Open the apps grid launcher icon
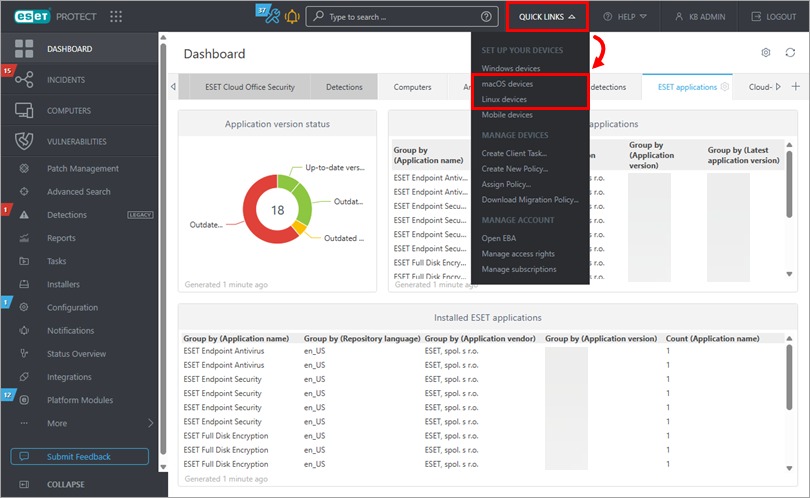The width and height of the screenshot is (810, 498). coord(116,17)
